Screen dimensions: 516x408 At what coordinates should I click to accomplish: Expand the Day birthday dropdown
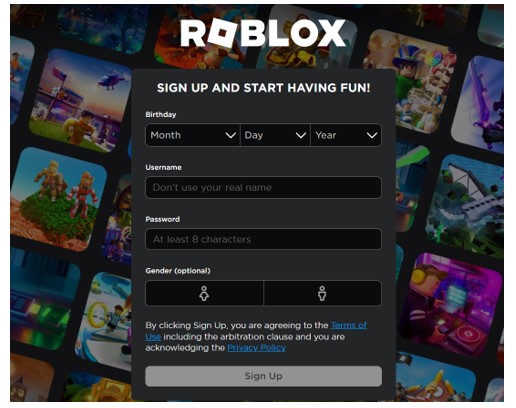275,135
